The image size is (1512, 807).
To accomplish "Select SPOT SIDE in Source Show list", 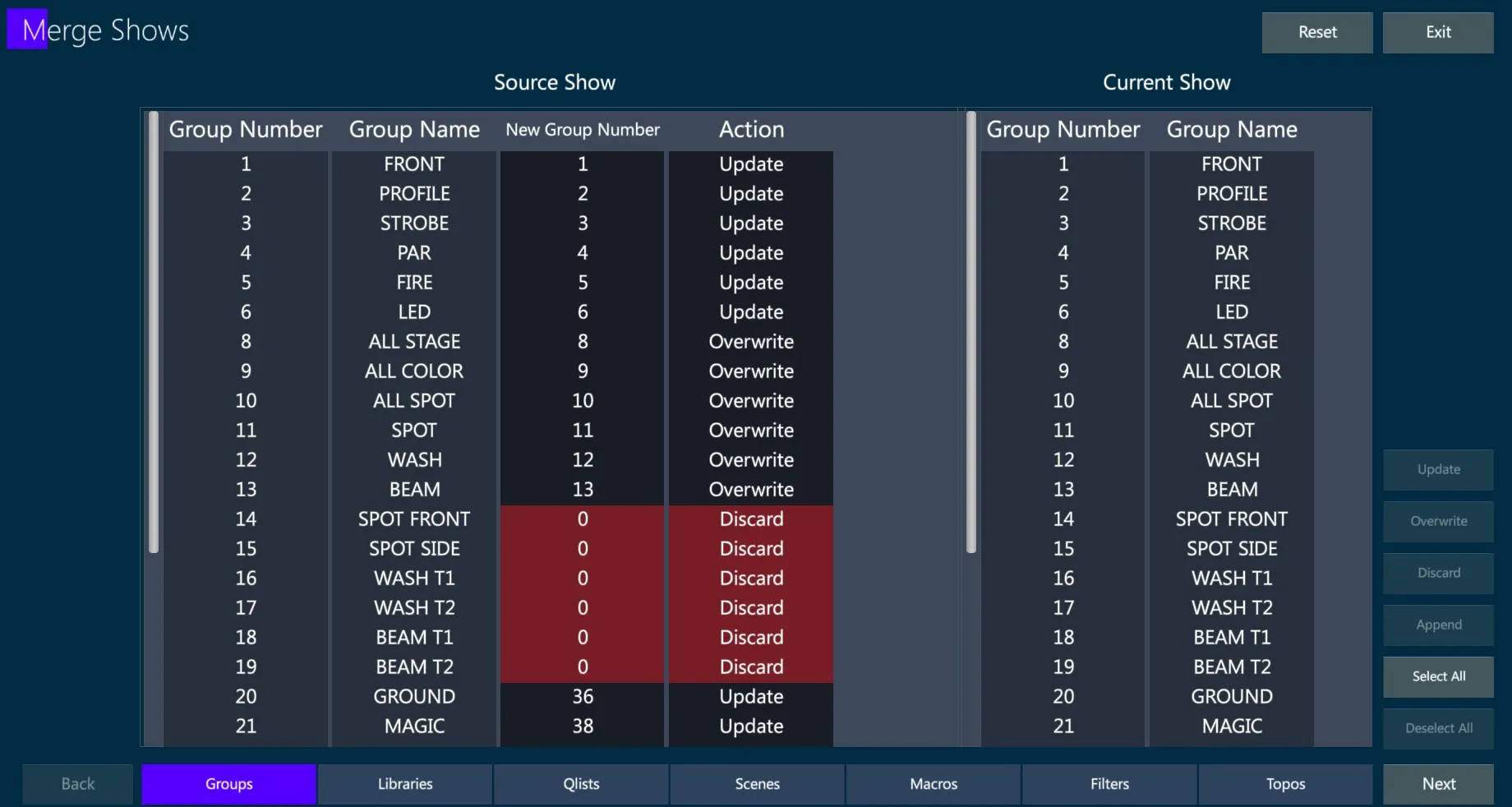I will tap(414, 549).
